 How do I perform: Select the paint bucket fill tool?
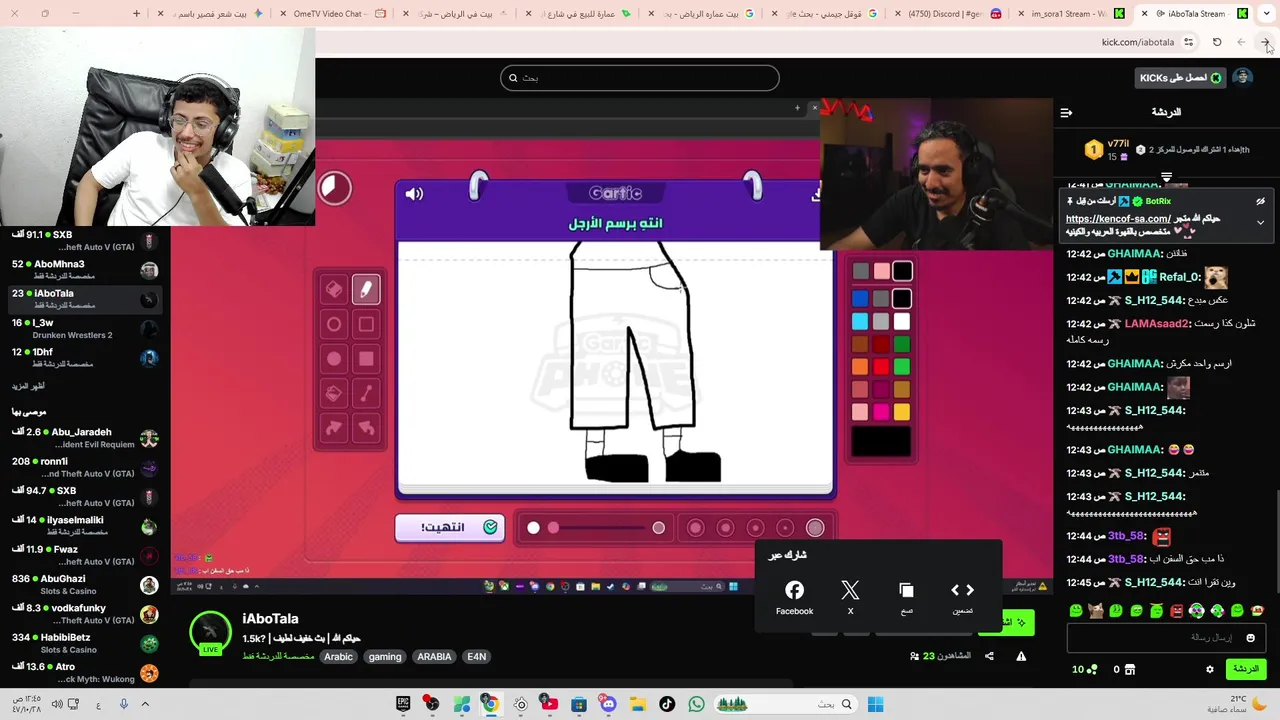pos(334,393)
